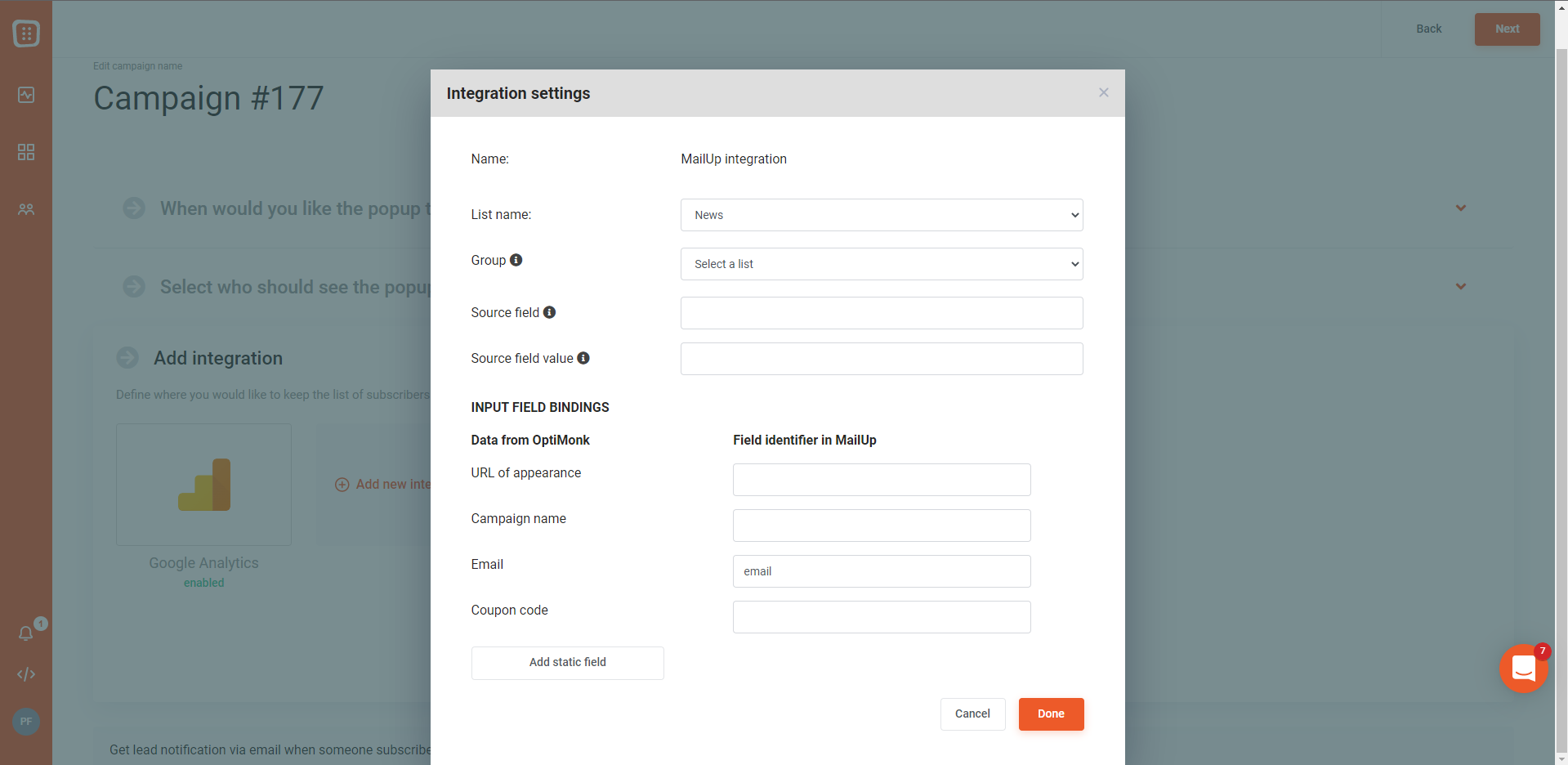The height and width of the screenshot is (765, 1568).
Task: Expand the 'Select who should see' section chevron
Action: coord(1461,286)
